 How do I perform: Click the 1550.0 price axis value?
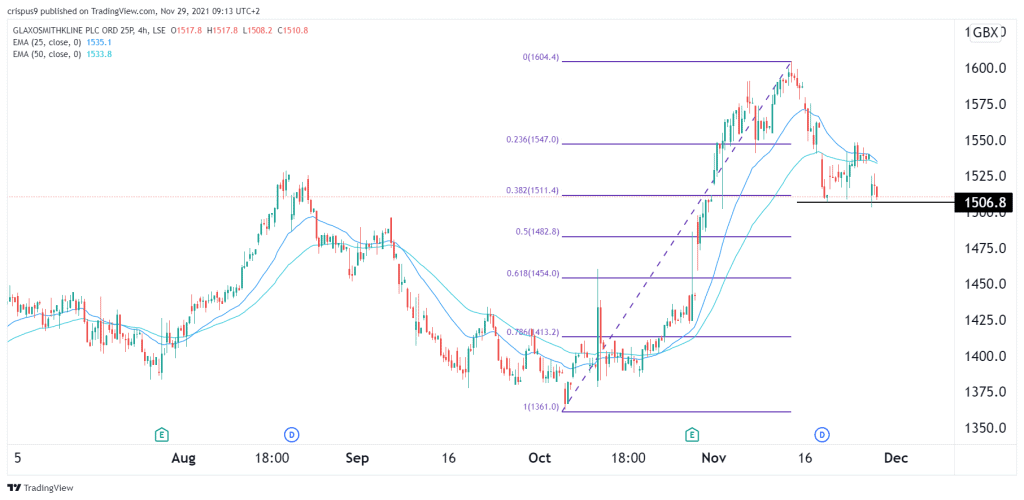click(x=983, y=140)
